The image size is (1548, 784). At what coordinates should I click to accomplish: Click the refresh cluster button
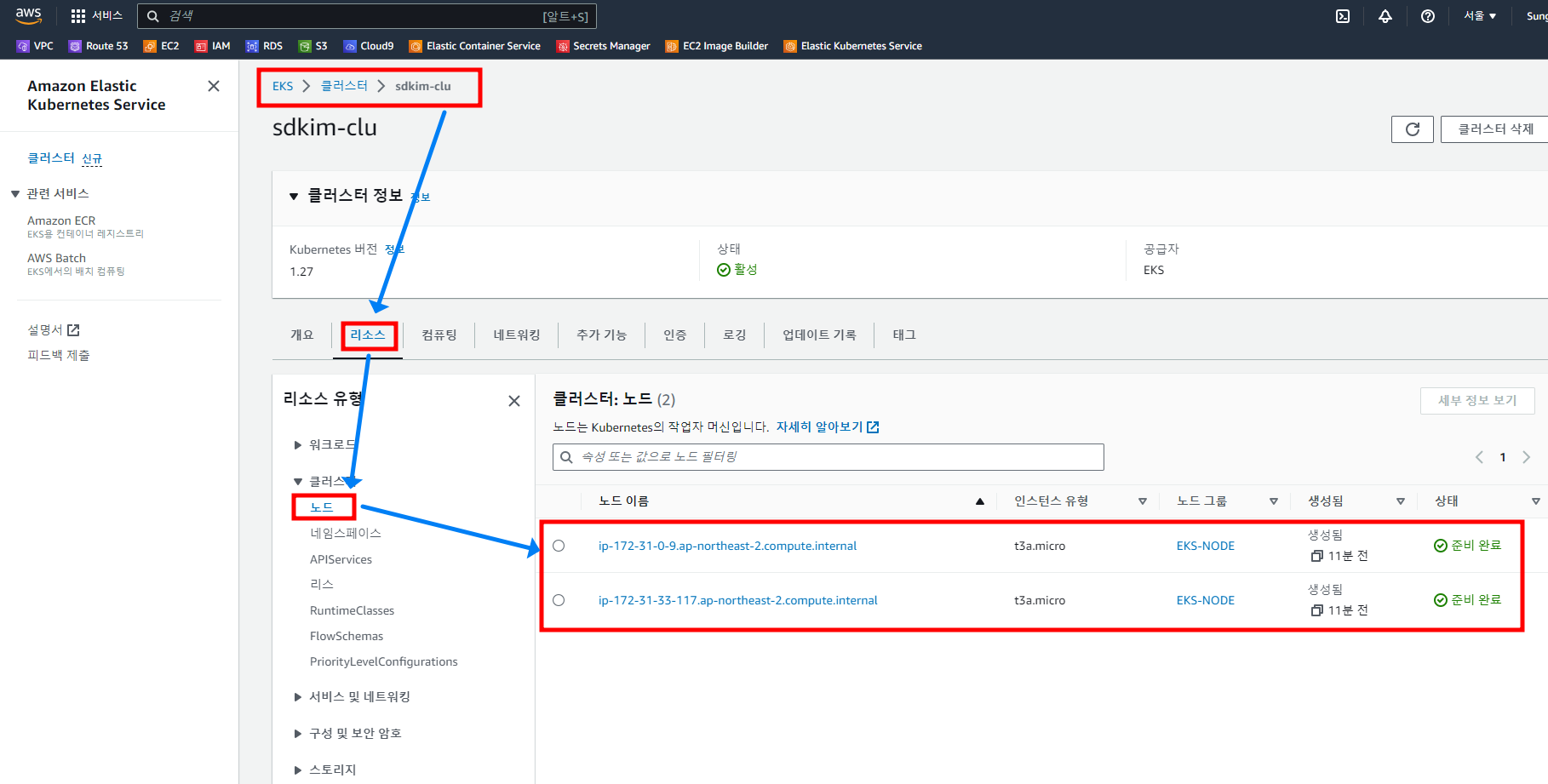click(1413, 129)
